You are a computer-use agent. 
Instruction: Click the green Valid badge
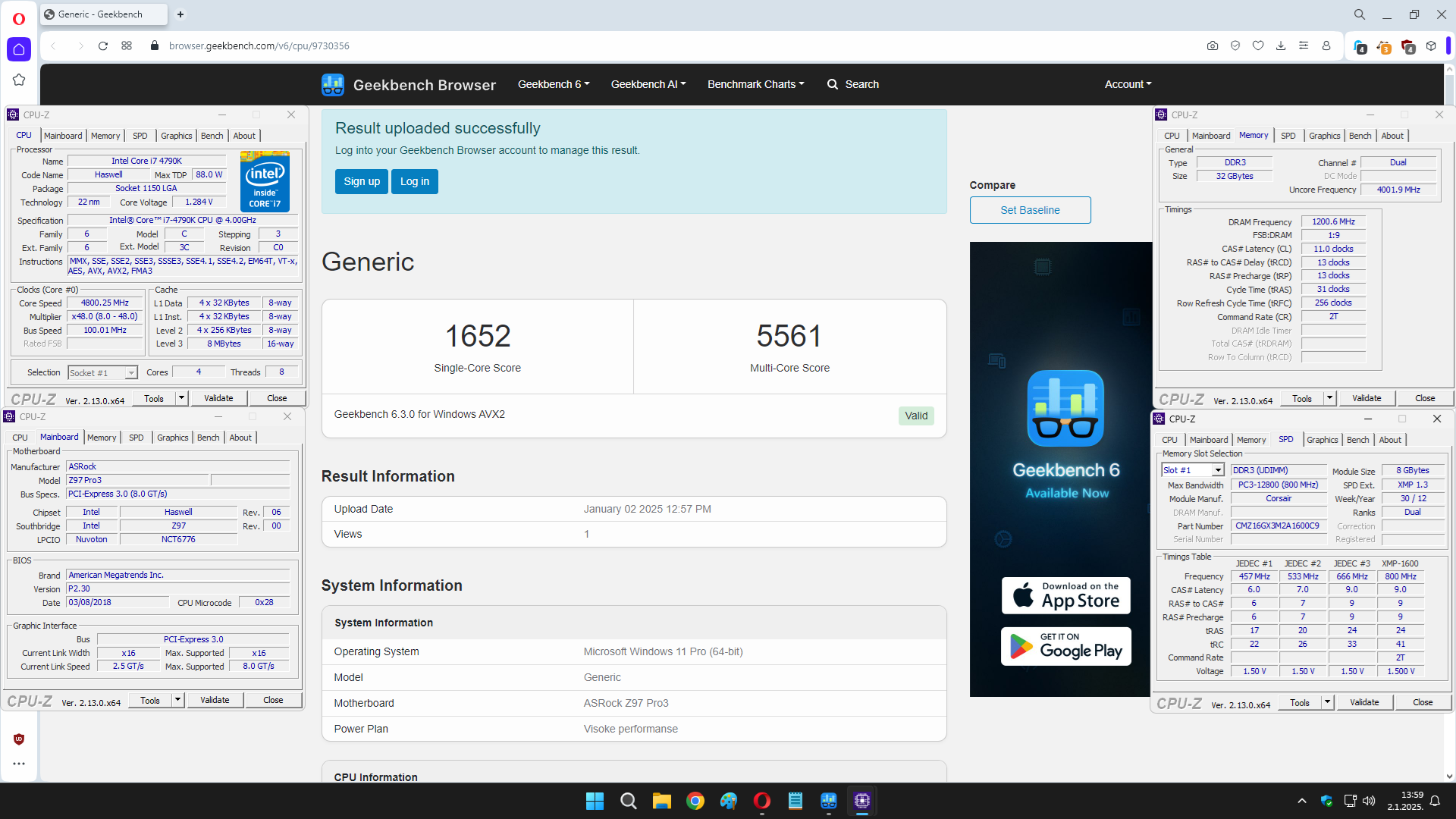[x=916, y=416]
